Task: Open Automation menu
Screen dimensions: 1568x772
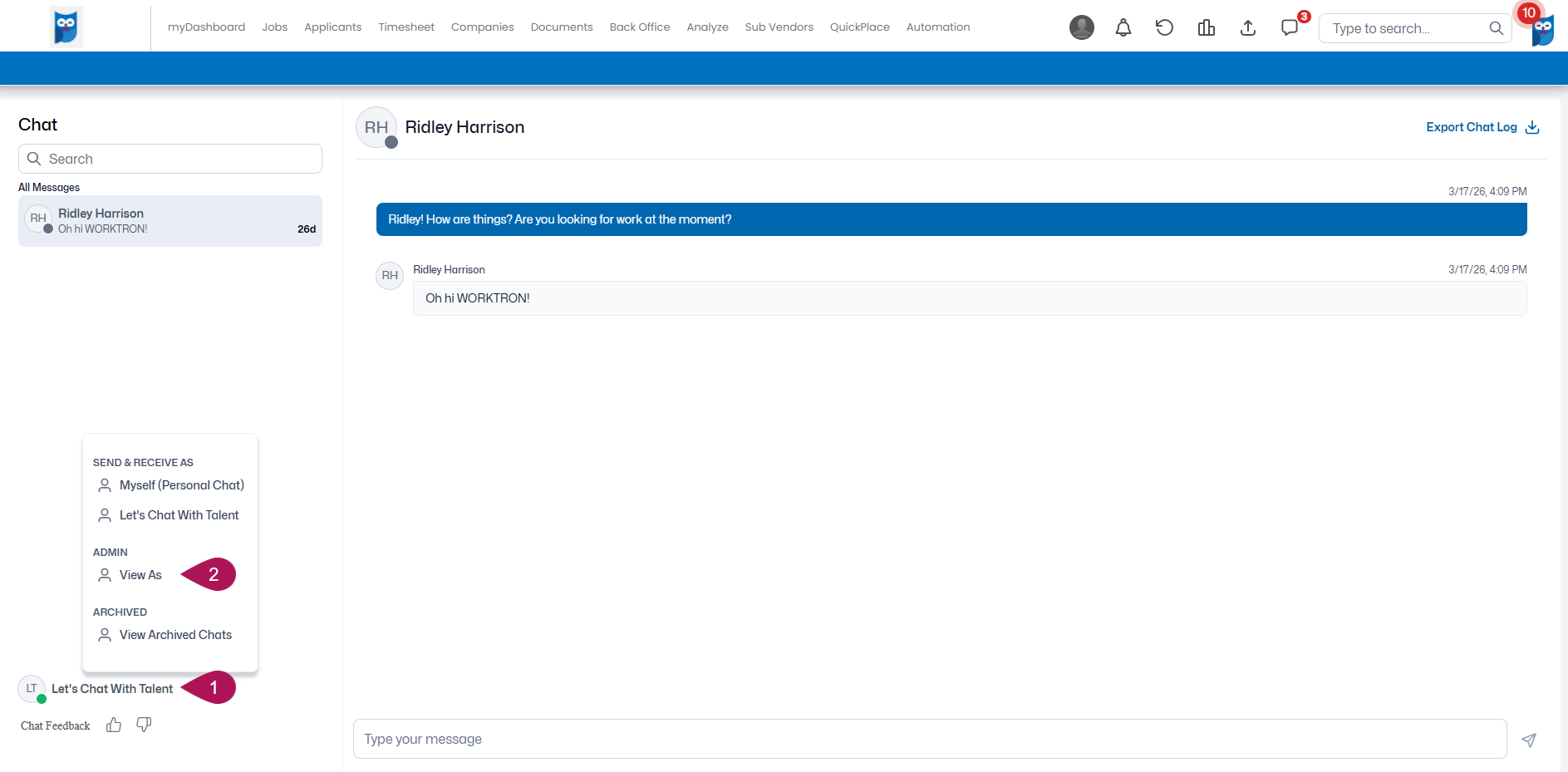Action: (938, 27)
